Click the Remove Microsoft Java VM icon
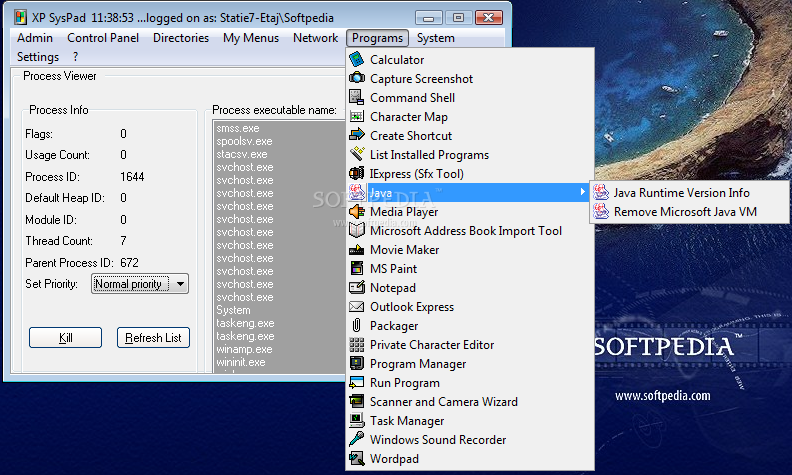The width and height of the screenshot is (792, 475). click(x=601, y=212)
